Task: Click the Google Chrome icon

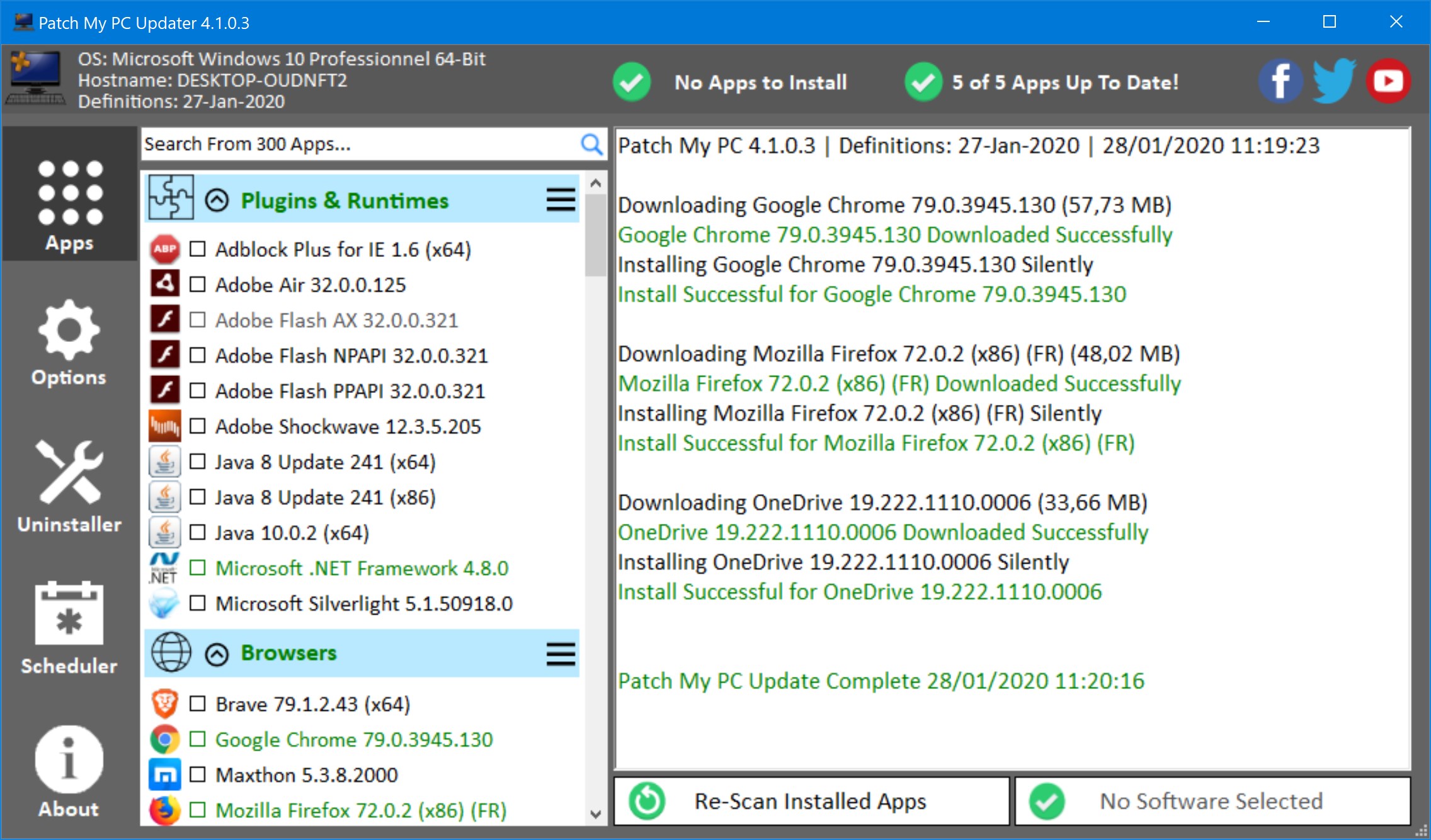Action: click(x=165, y=739)
